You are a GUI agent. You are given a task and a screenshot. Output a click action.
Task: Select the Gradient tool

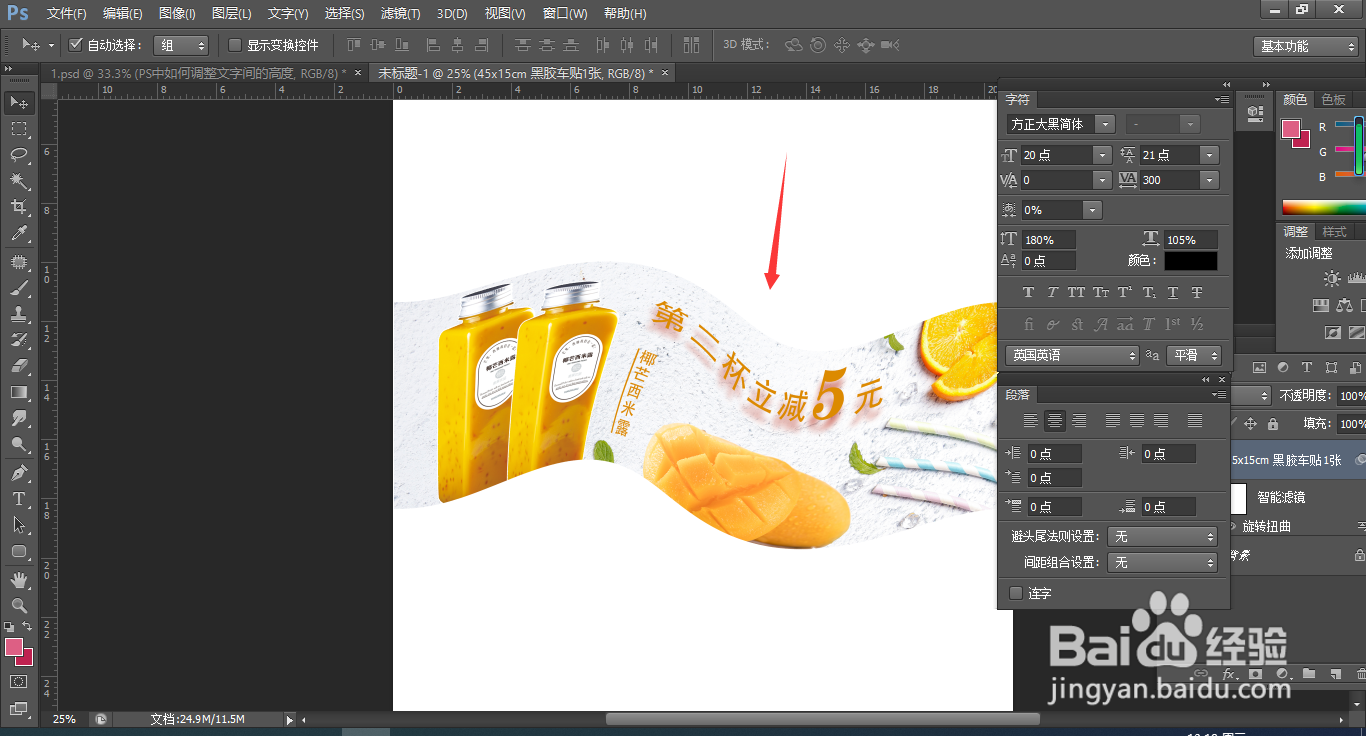click(x=18, y=392)
